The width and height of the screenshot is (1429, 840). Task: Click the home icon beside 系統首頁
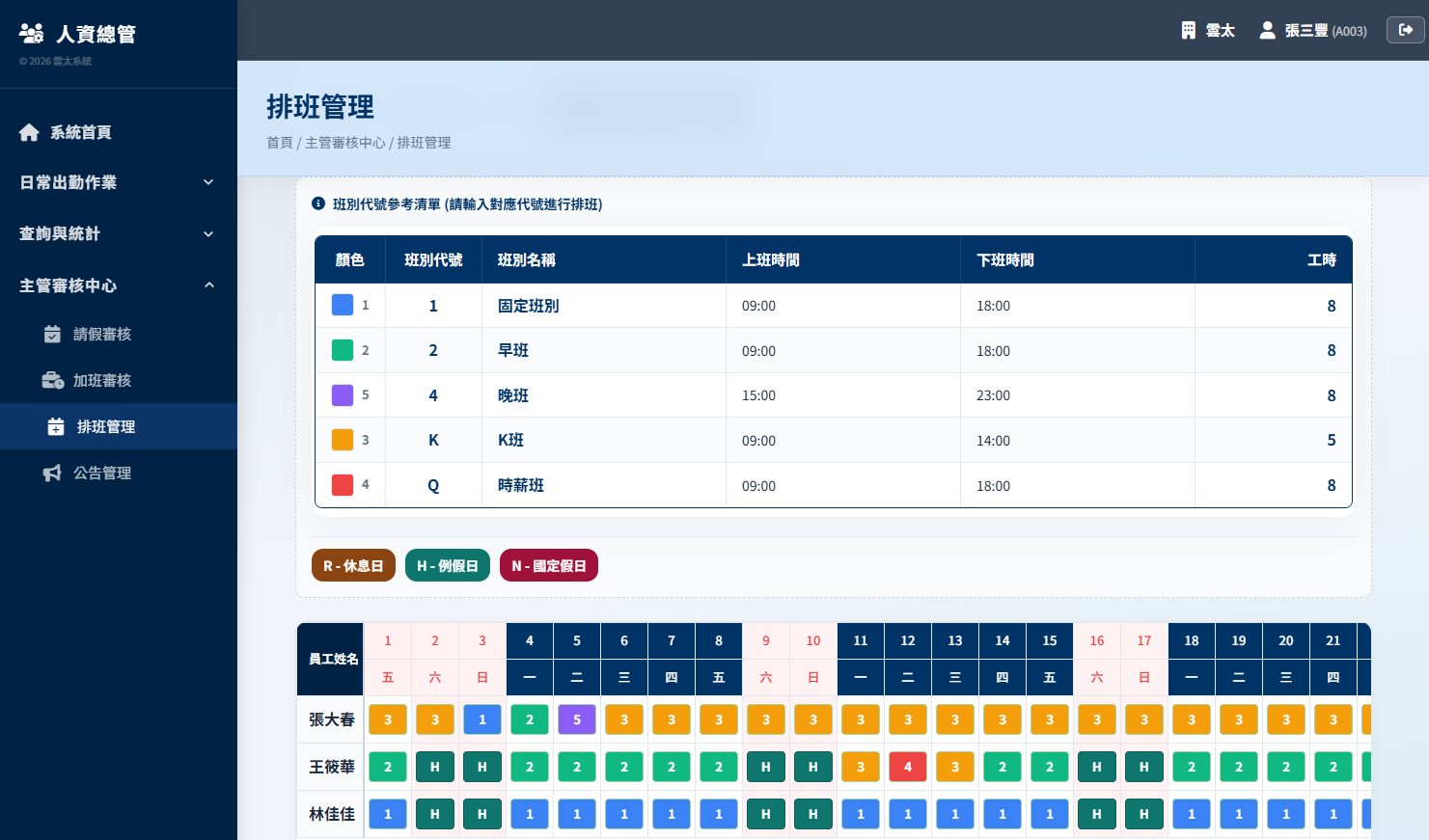[29, 132]
